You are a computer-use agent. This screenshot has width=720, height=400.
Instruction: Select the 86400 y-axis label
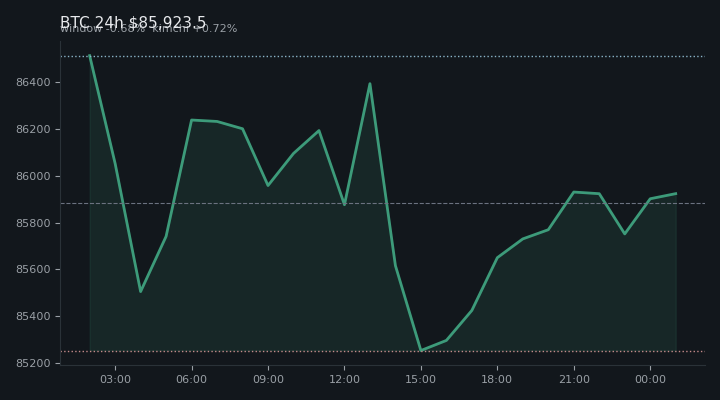click(33, 83)
